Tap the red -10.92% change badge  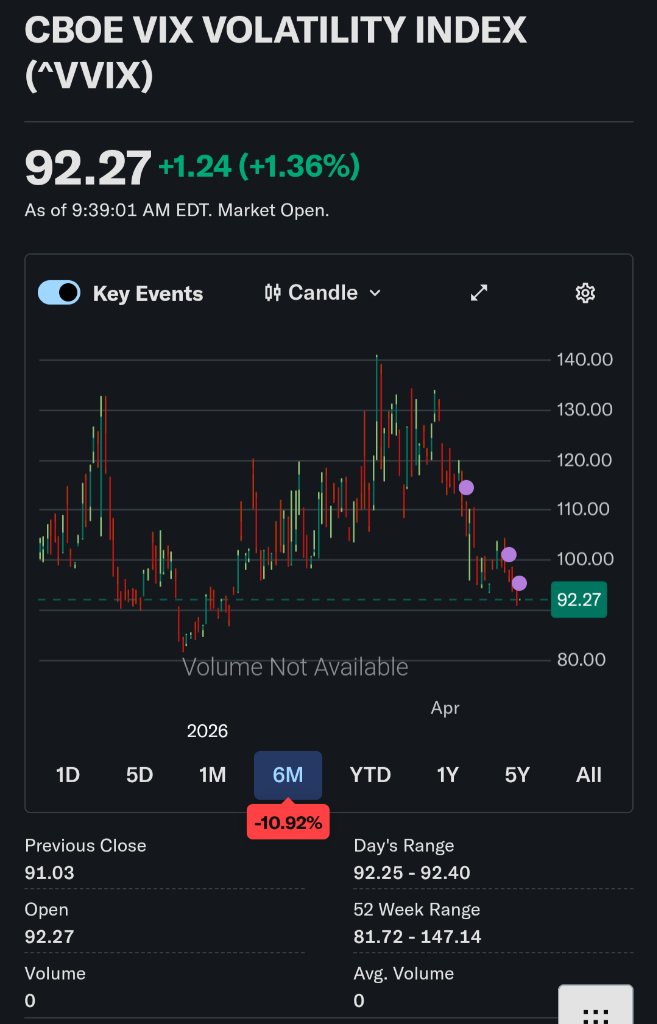pos(288,823)
